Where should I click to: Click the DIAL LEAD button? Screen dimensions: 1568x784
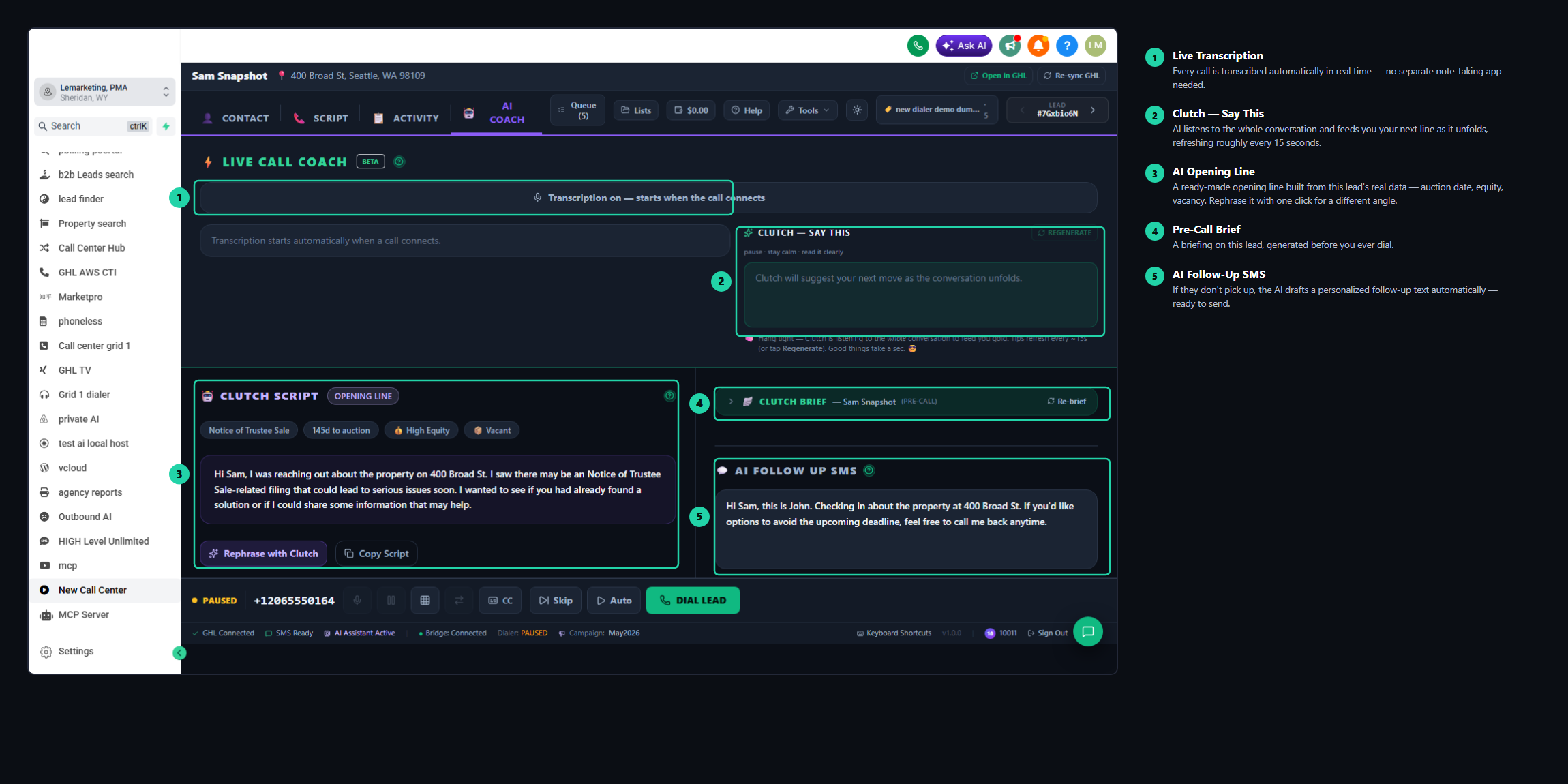pyautogui.click(x=693, y=601)
